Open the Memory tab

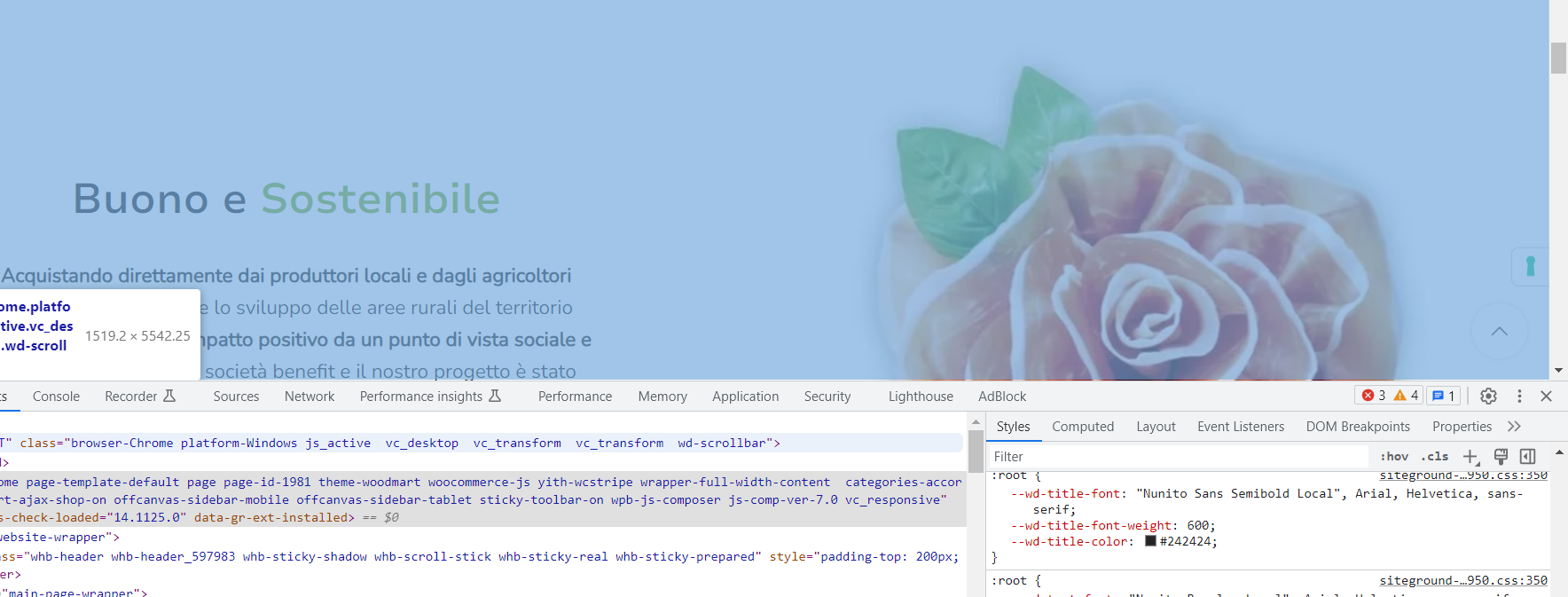click(662, 397)
